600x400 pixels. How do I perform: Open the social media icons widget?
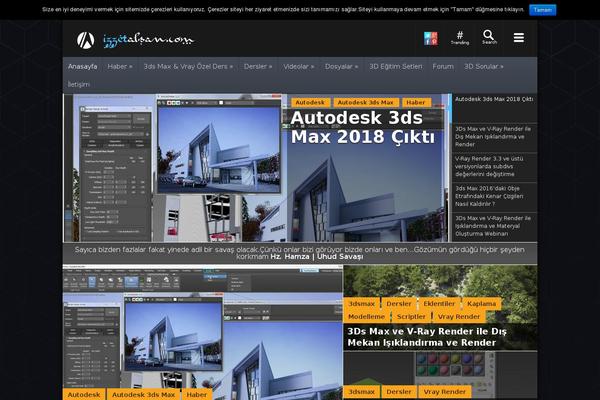tap(430, 38)
